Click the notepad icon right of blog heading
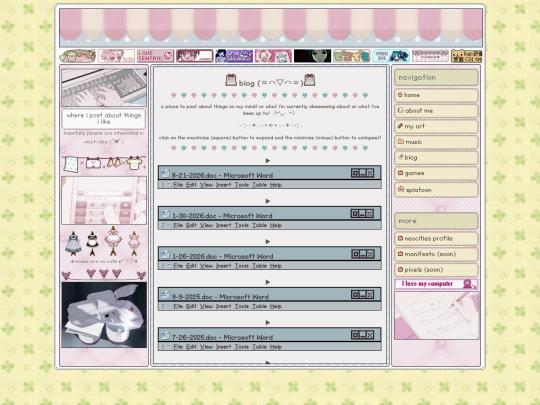 (309, 80)
